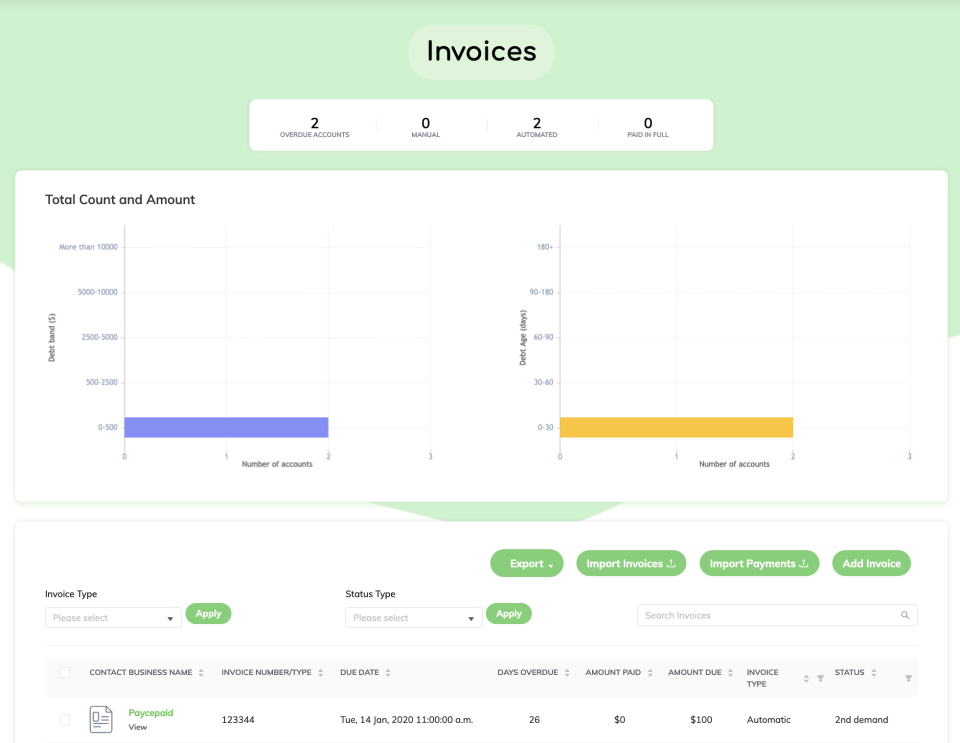This screenshot has width=960, height=743.
Task: Click the $100 amount due cell
Action: [701, 720]
